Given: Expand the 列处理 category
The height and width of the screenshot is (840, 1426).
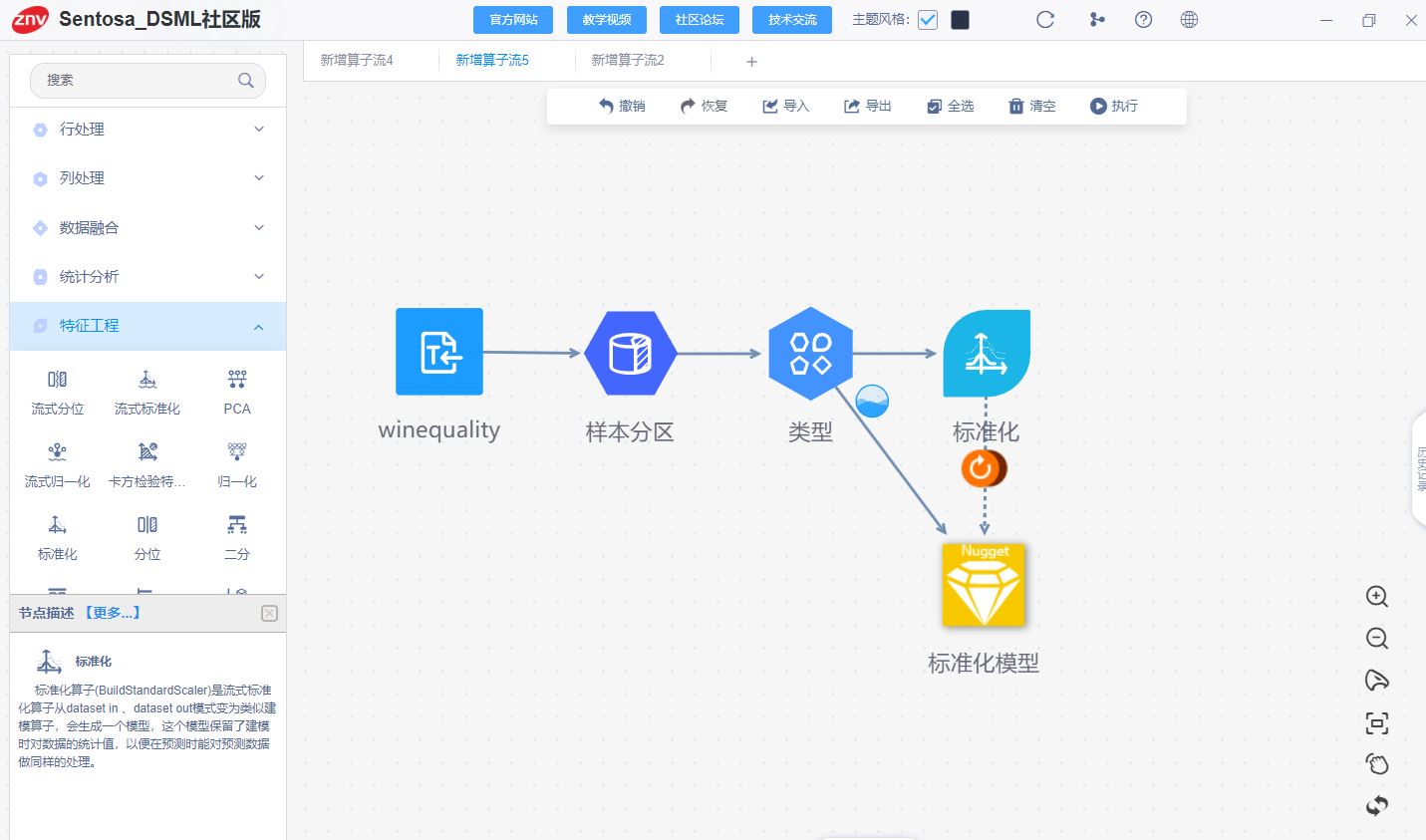Looking at the screenshot, I should point(147,178).
